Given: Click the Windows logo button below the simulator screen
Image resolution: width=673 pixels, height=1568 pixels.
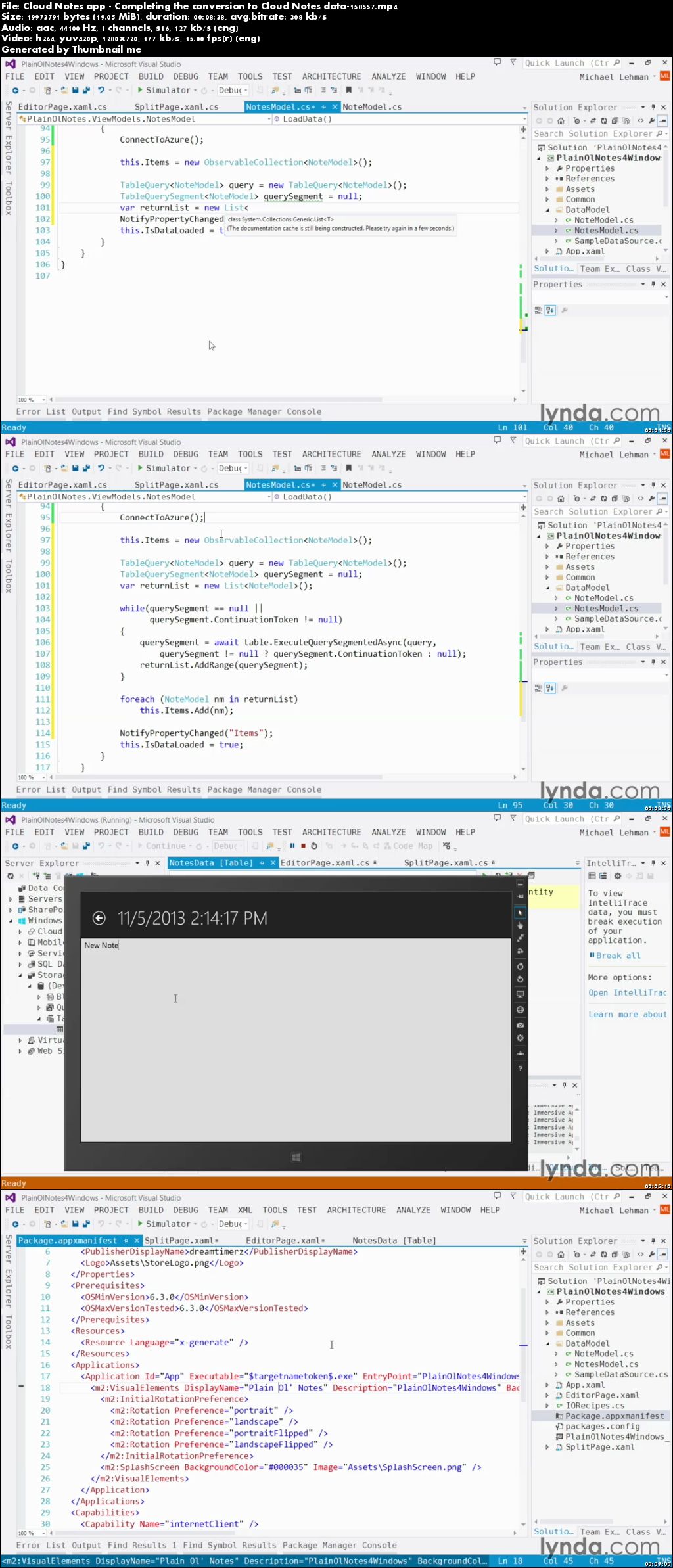Looking at the screenshot, I should 296,1157.
